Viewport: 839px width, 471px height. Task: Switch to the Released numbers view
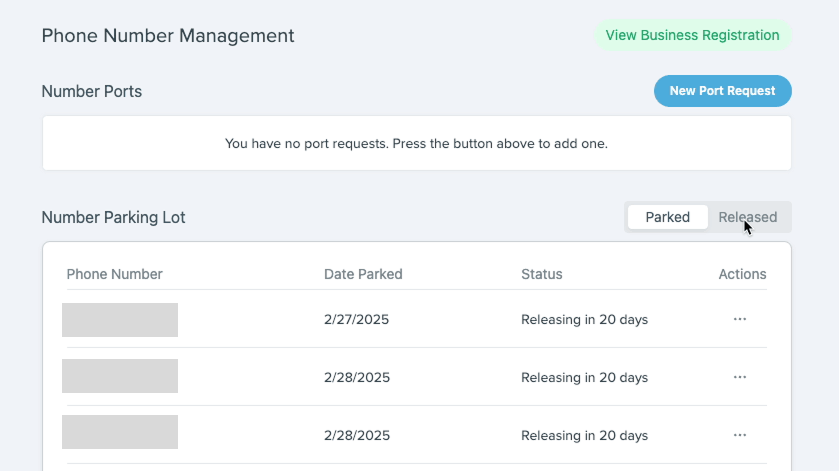coord(748,217)
